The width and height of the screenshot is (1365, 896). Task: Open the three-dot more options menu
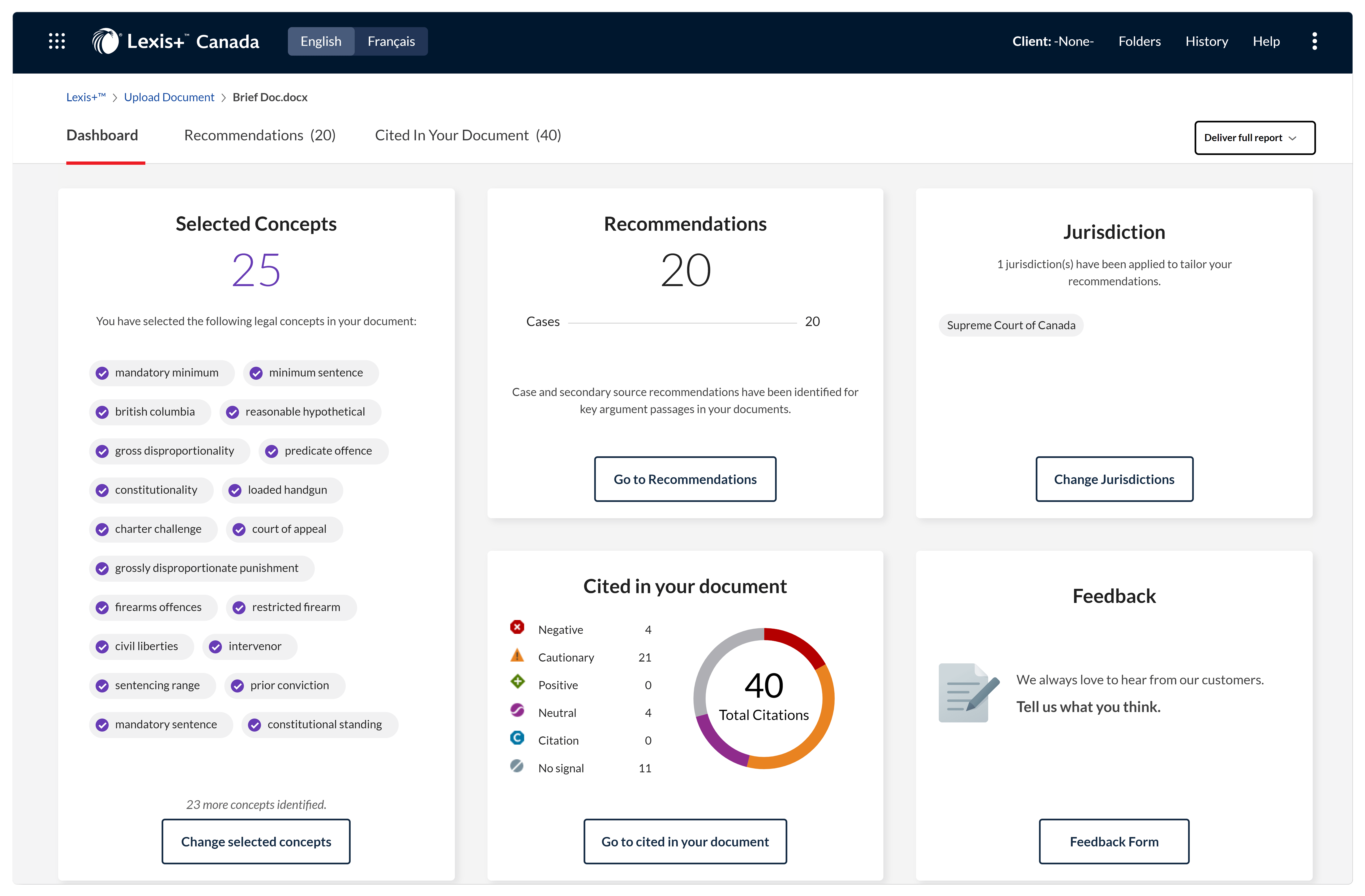coord(1314,41)
